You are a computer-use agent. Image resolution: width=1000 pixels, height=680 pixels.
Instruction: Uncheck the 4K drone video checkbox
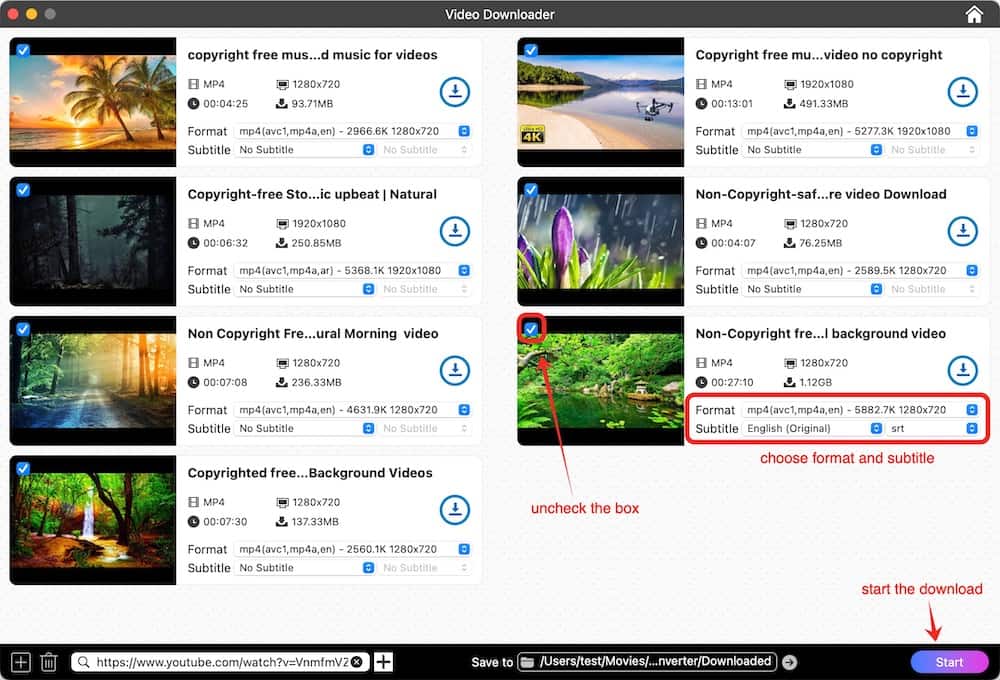(530, 50)
